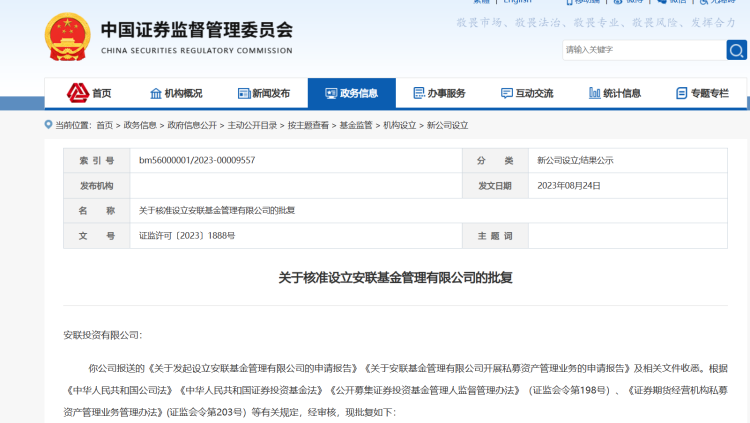Viewport: 750px width, 423px height.
Task: Open the 首页 navigation tab
Action: click(89, 93)
